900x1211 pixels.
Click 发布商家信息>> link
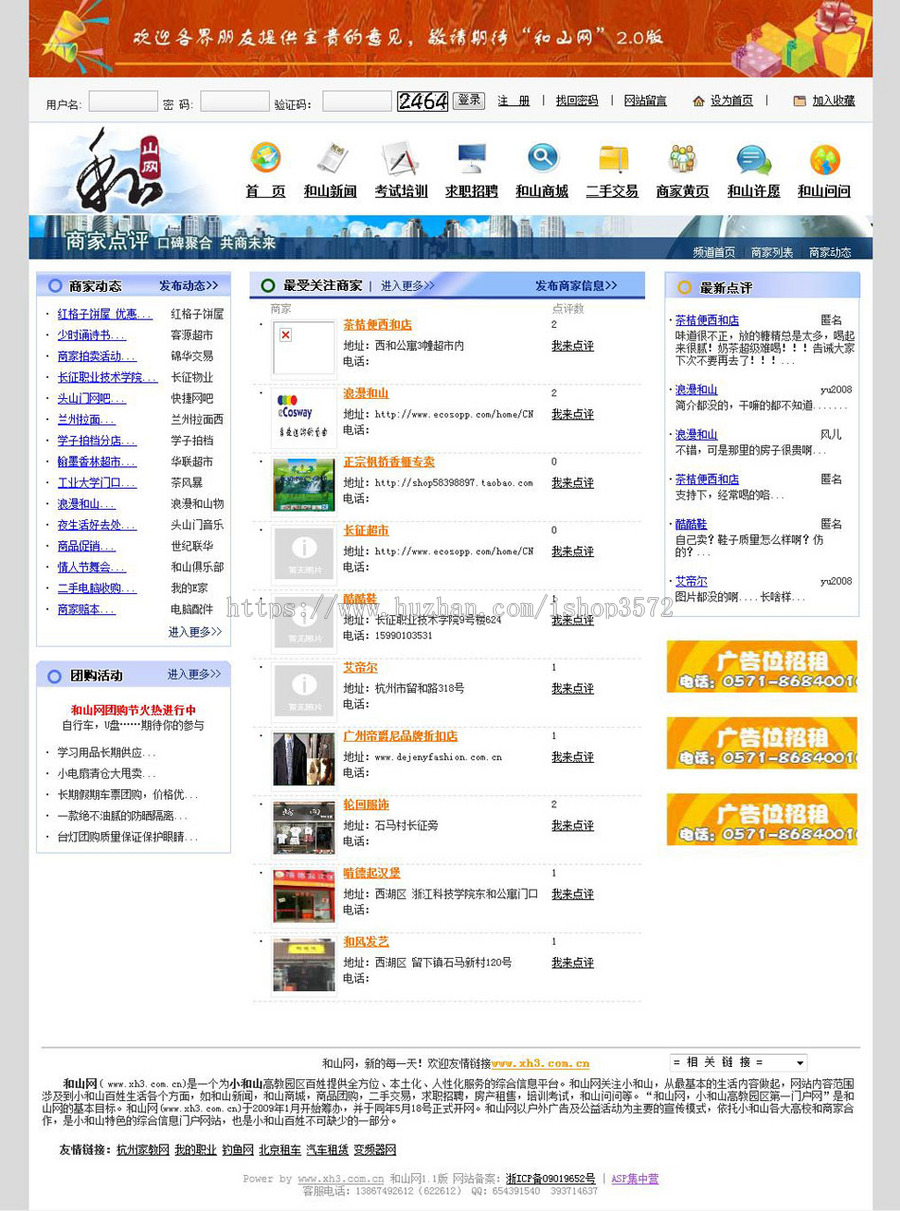576,286
